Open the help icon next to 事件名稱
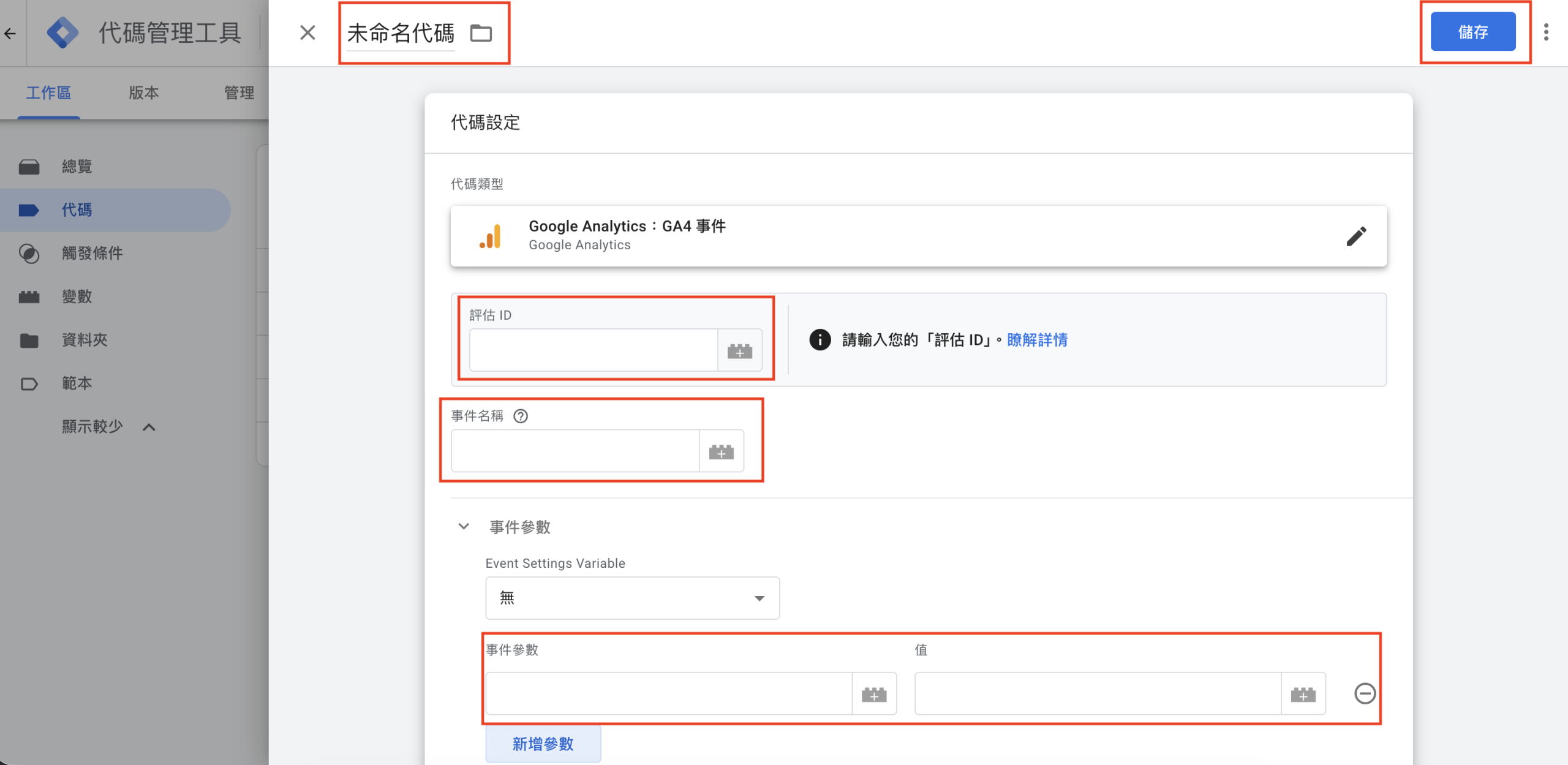The width and height of the screenshot is (1568, 765). [521, 416]
